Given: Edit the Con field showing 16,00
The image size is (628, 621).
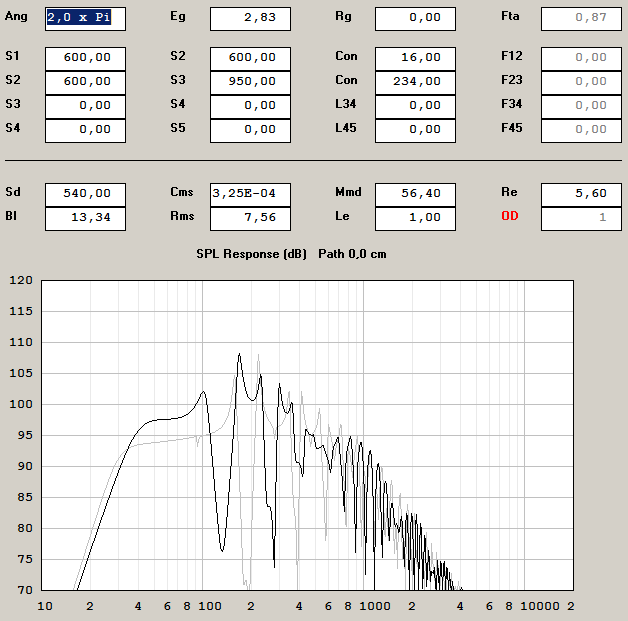Looking at the screenshot, I should (x=415, y=59).
